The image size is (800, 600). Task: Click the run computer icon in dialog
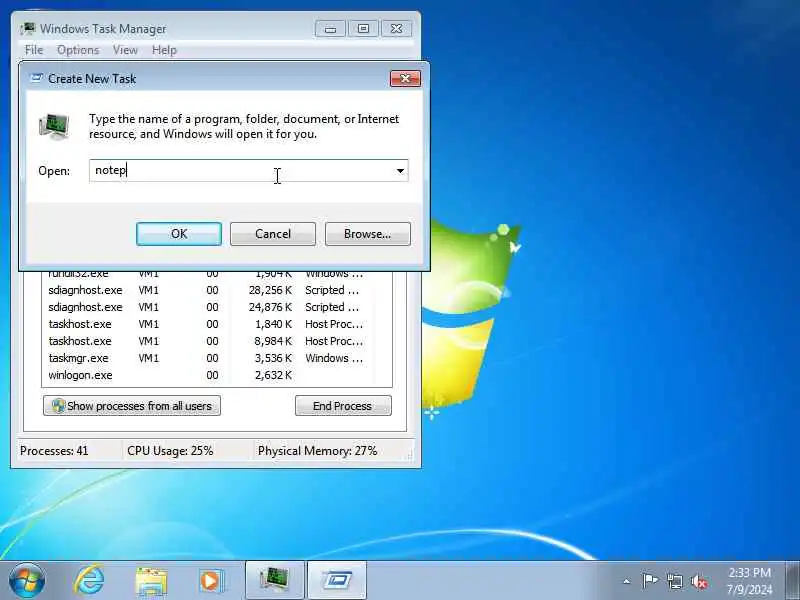tap(54, 126)
